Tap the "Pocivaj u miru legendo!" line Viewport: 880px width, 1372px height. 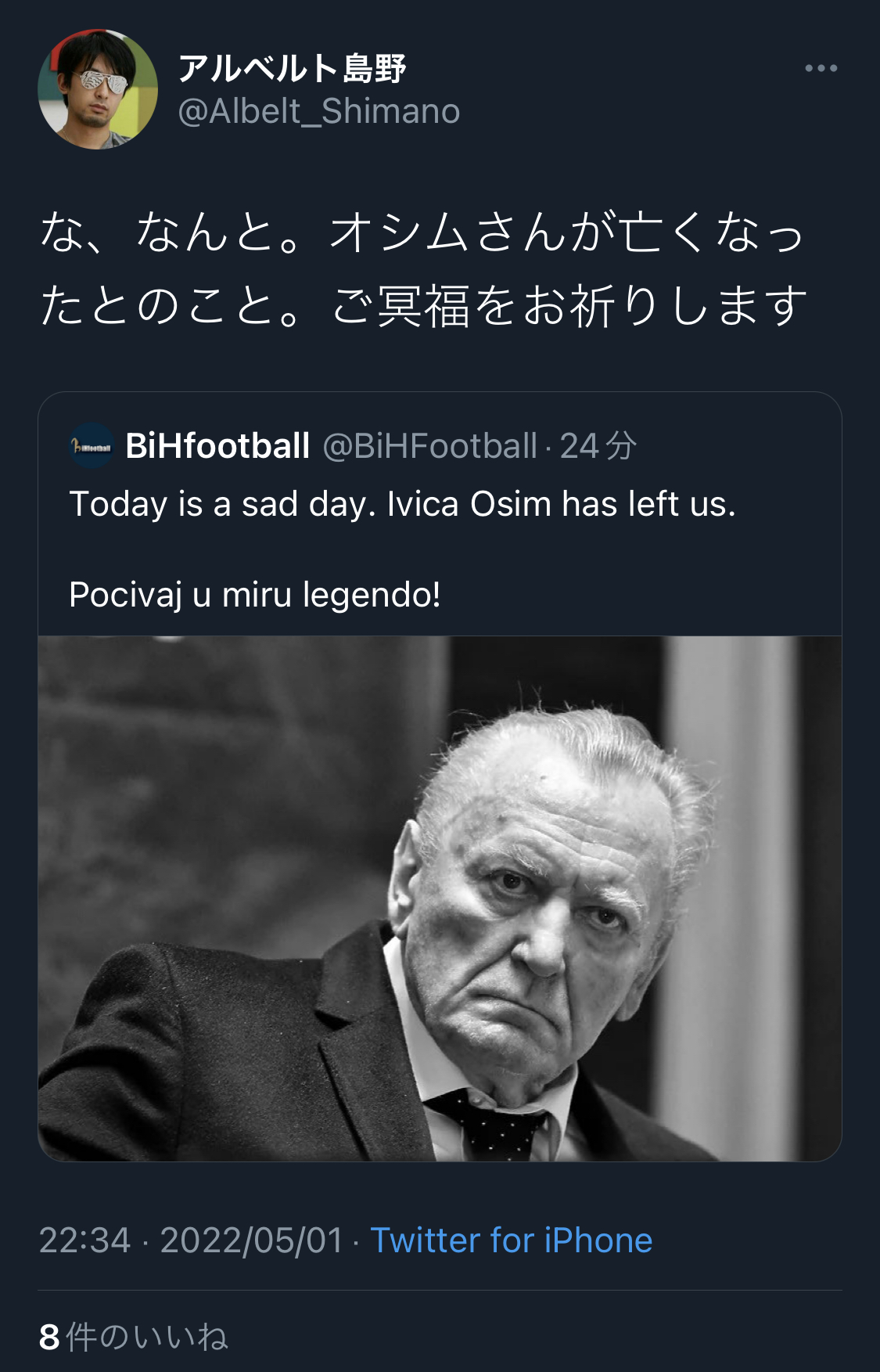point(255,595)
